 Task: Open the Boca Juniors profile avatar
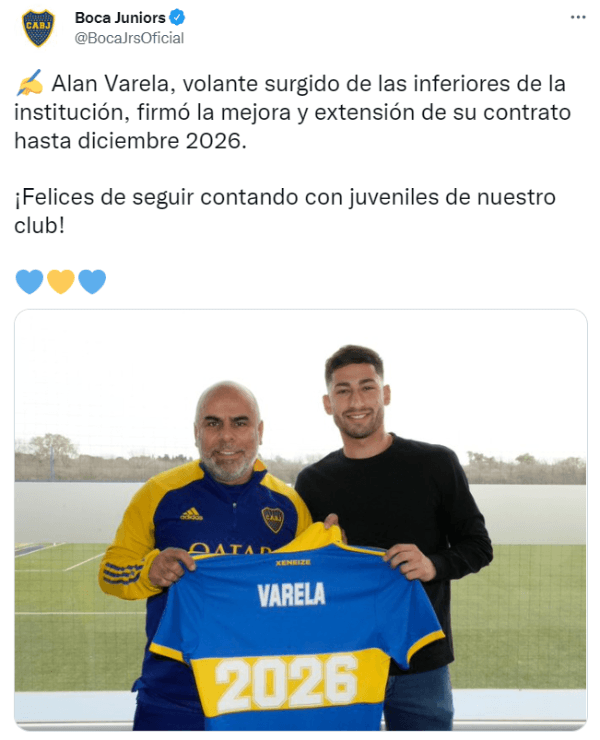pos(38,28)
